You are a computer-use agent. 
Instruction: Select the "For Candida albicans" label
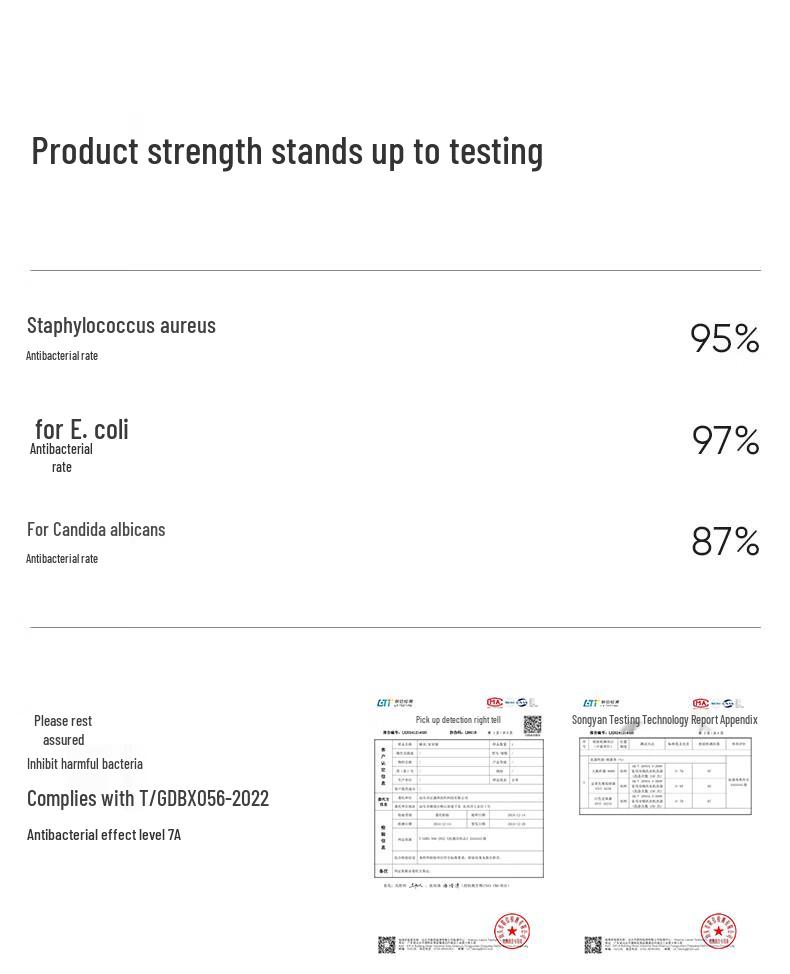click(96, 529)
